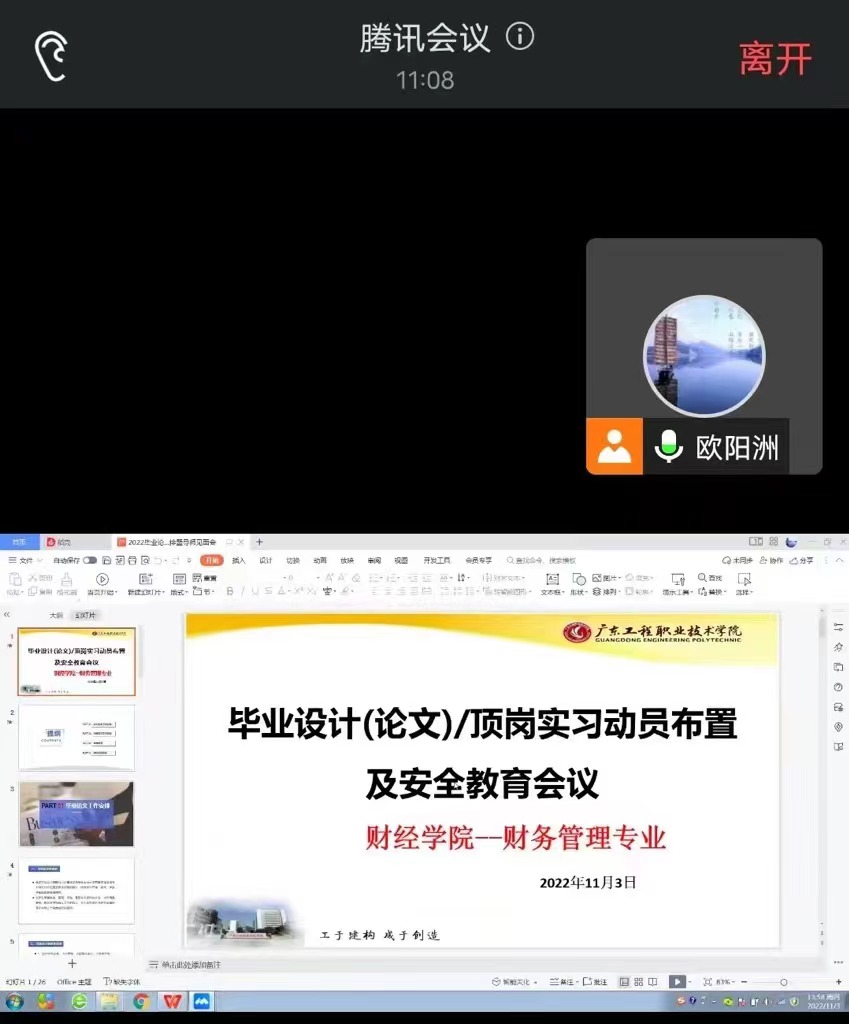Toggle the 备注 notes pane
This screenshot has width=849, height=1024.
565,982
